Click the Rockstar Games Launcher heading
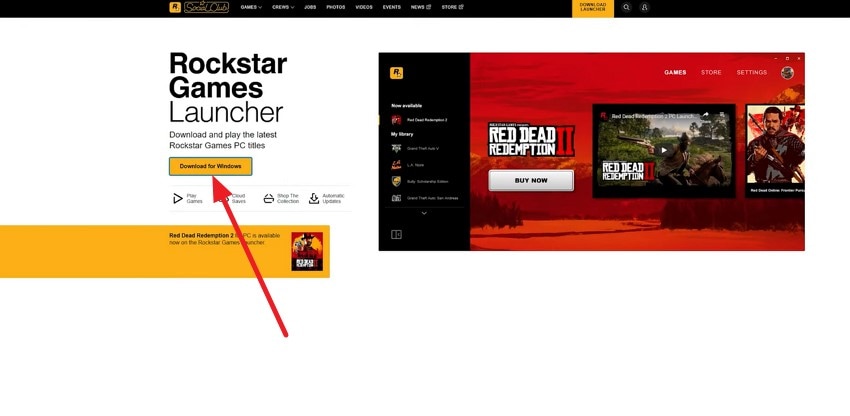850x416 pixels. click(x=228, y=88)
